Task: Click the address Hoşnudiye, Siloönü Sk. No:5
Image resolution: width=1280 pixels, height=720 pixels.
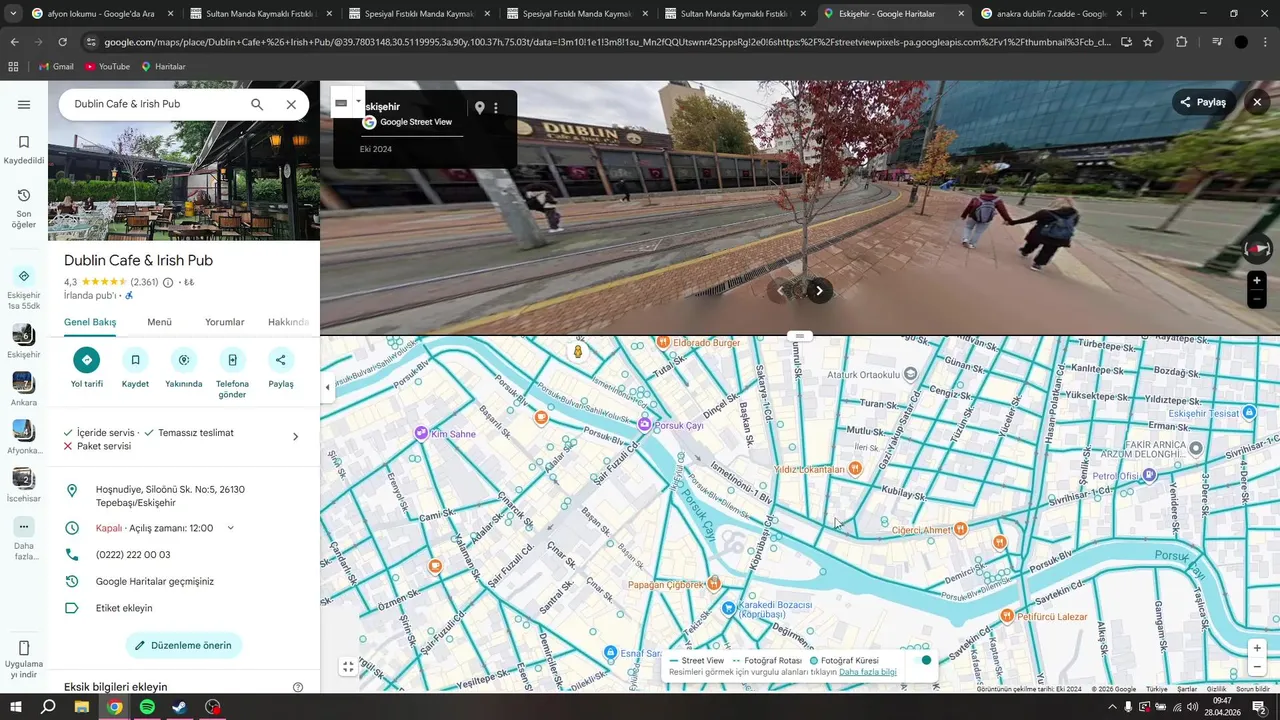Action: point(170,496)
